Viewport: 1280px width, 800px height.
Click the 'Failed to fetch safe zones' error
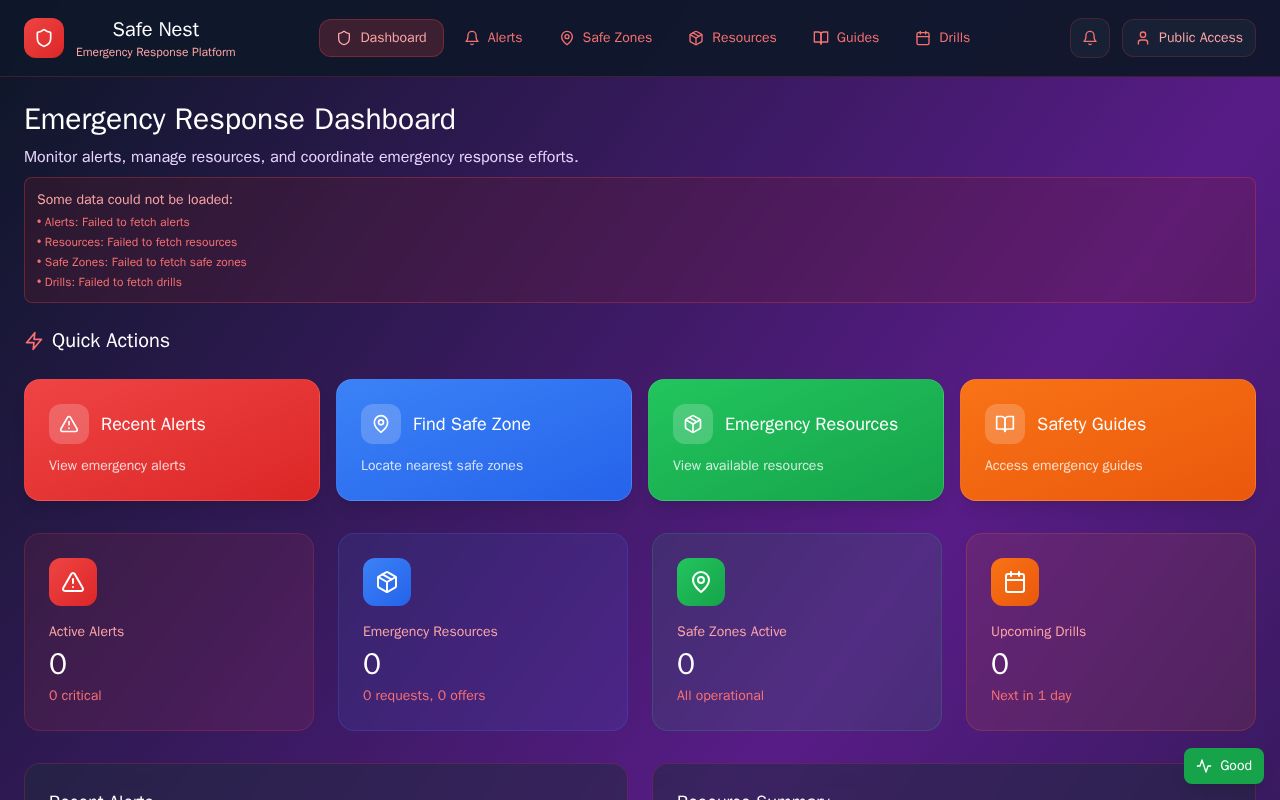point(142,262)
